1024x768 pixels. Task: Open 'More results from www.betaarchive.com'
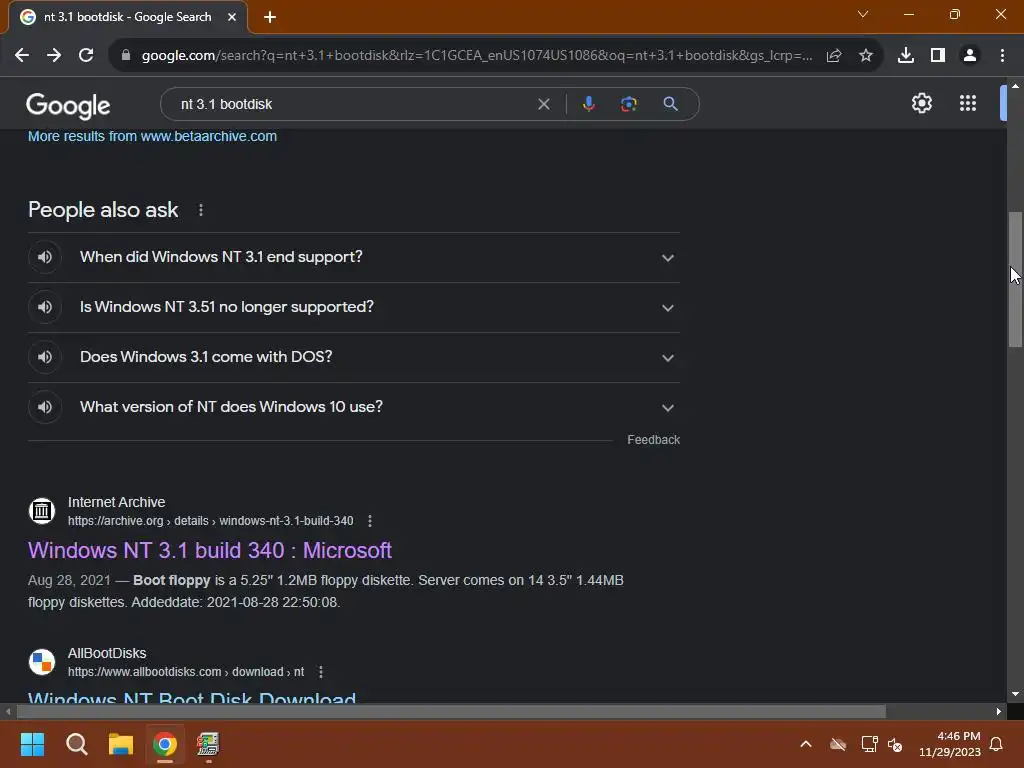152,136
